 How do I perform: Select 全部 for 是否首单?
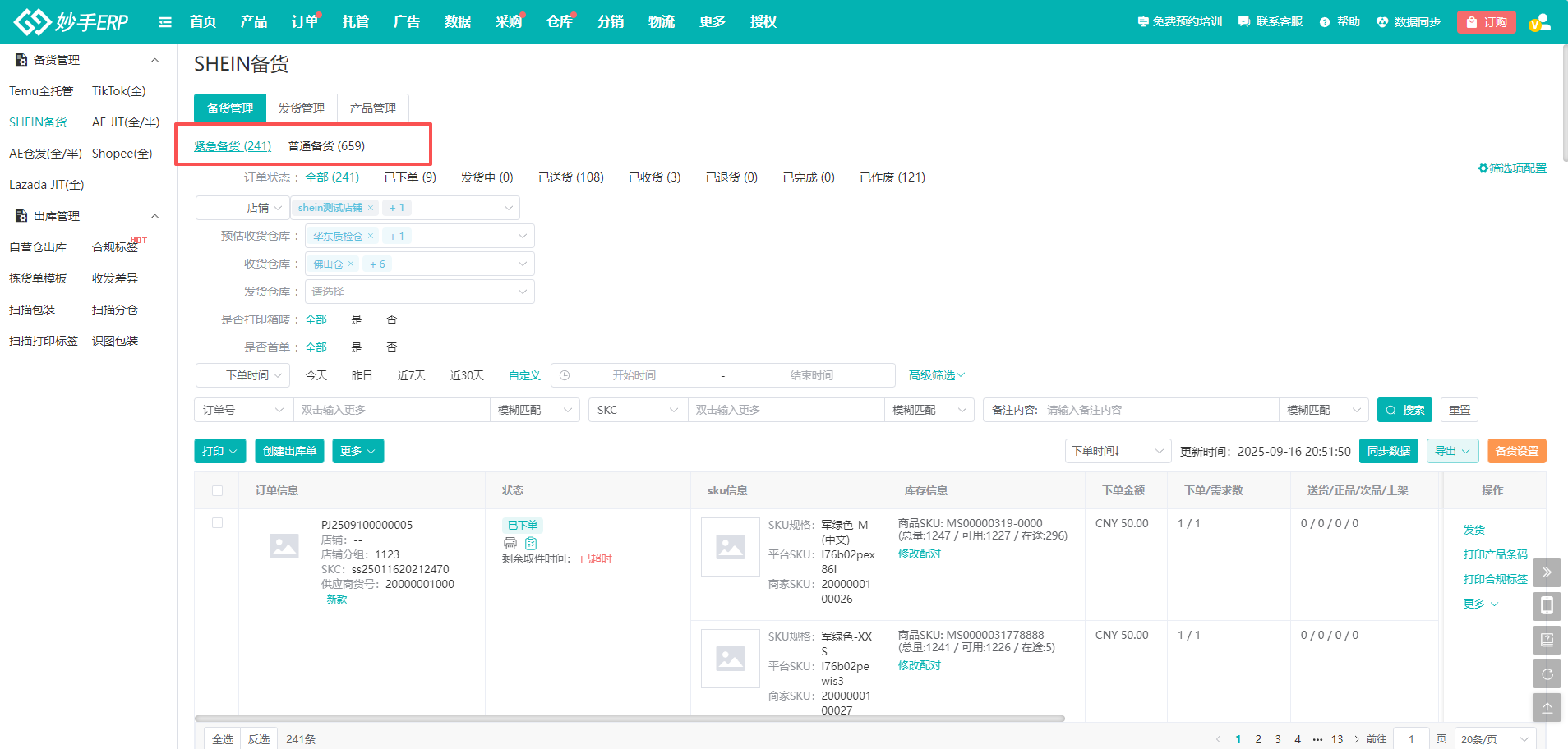coord(316,347)
